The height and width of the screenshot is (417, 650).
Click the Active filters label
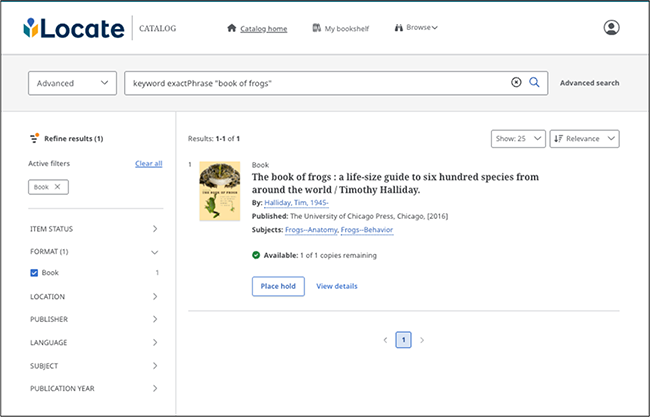[49, 163]
